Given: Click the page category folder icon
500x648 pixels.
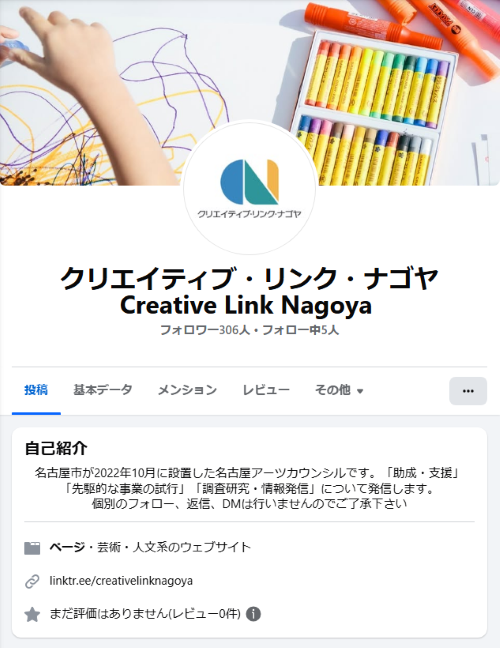Looking at the screenshot, I should click(32, 548).
